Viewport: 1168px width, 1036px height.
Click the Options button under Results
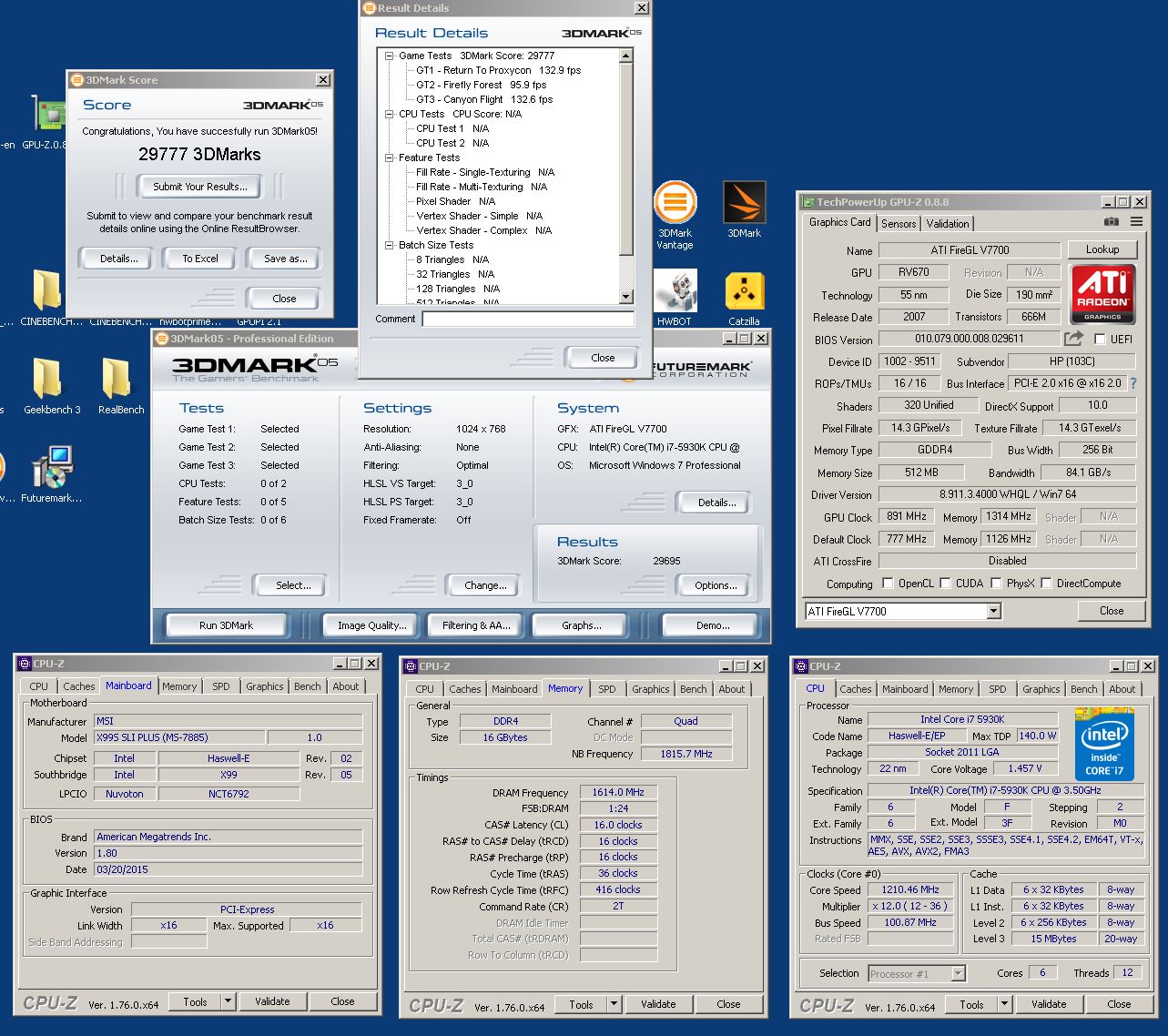tap(716, 585)
